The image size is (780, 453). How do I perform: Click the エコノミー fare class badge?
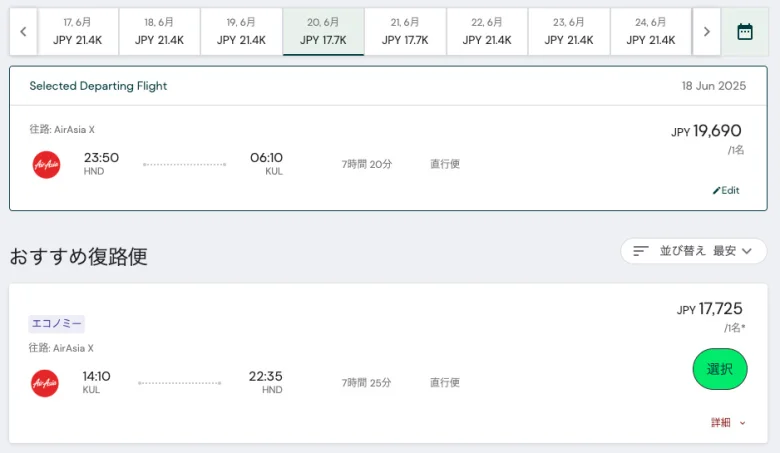click(x=56, y=324)
